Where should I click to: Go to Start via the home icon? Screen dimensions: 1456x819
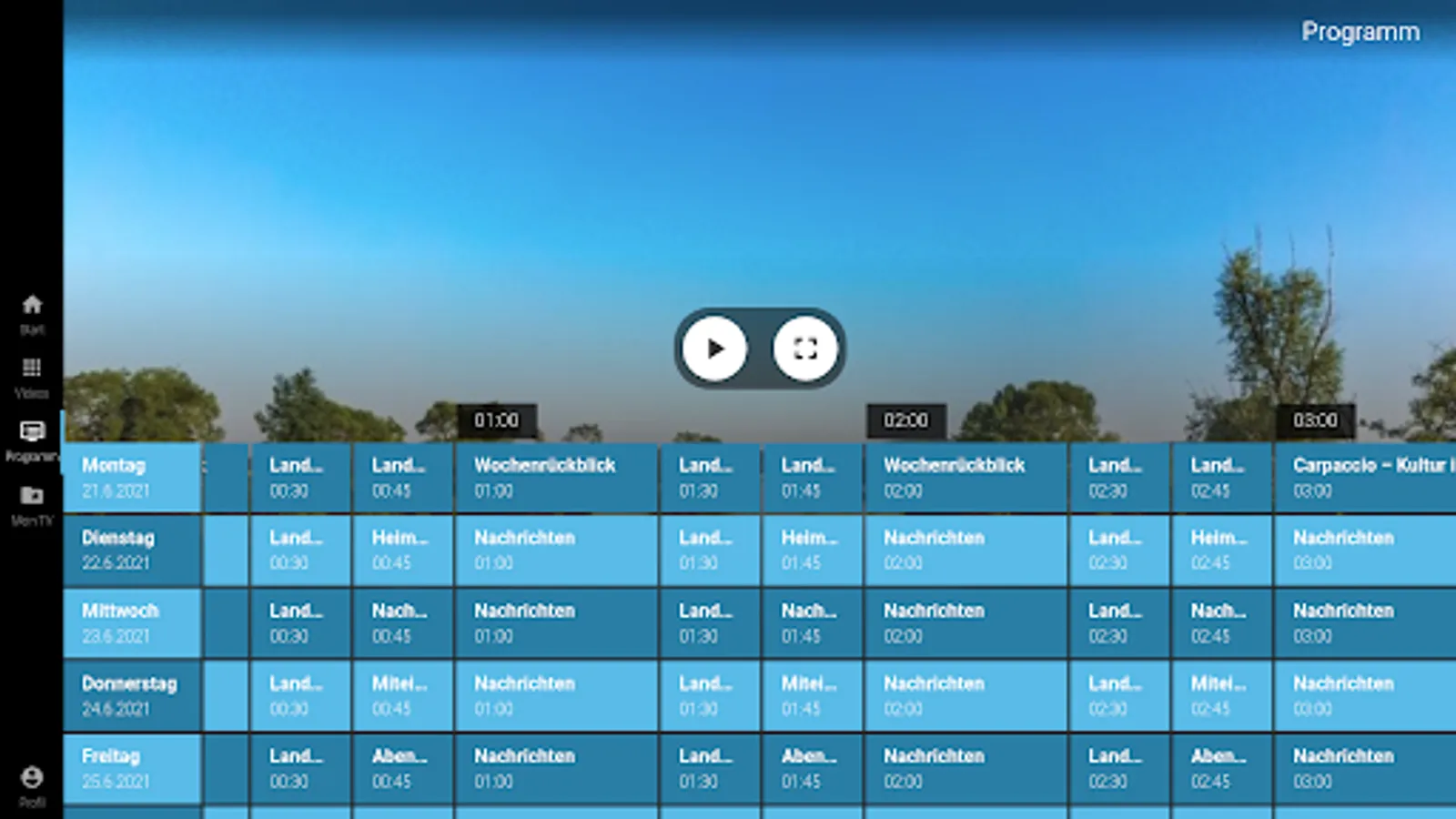click(32, 314)
